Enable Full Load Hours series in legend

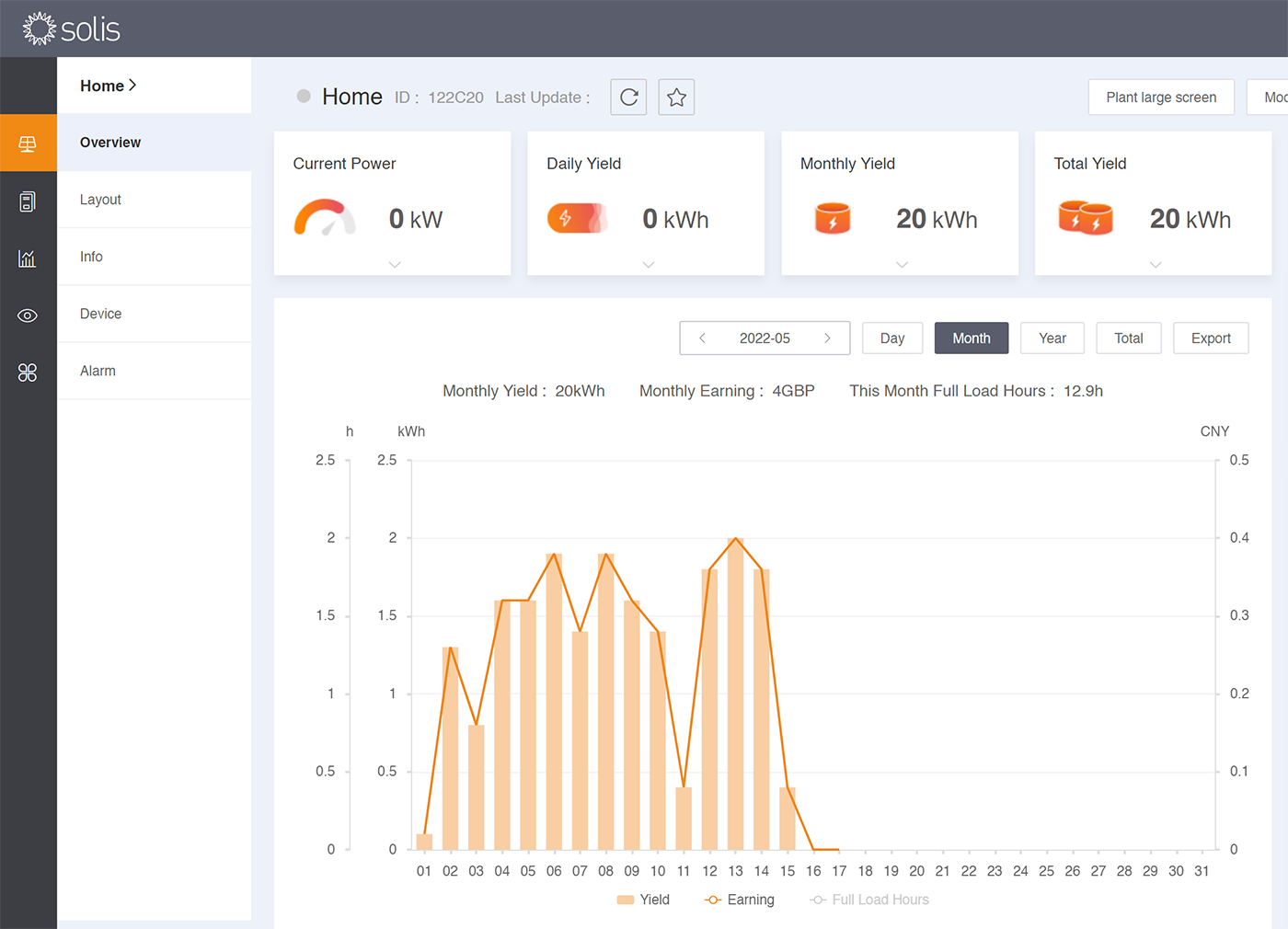(869, 900)
